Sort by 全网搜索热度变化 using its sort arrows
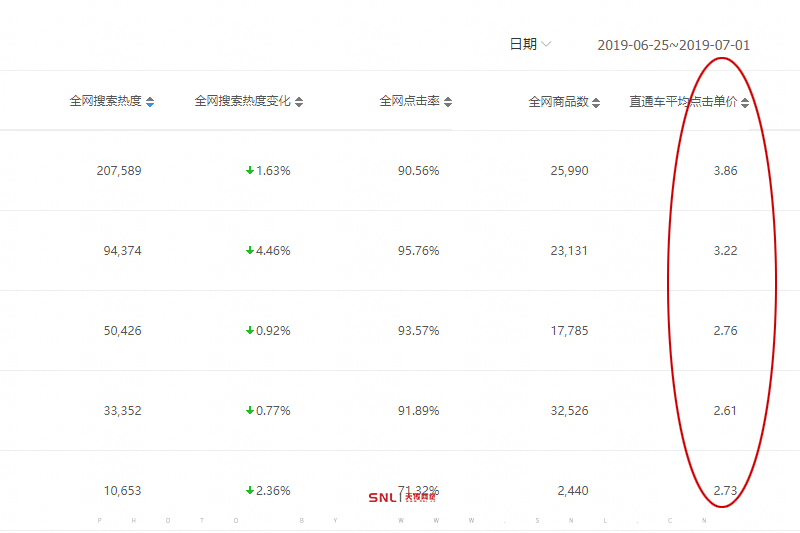This screenshot has height=533, width=800. click(x=299, y=102)
